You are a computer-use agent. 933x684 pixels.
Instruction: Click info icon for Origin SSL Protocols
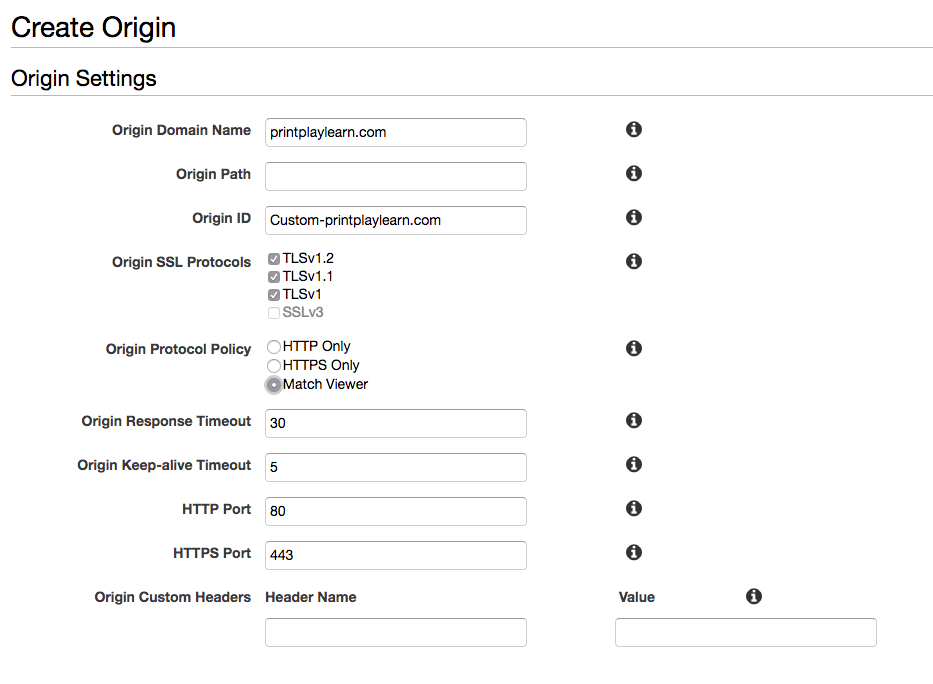coord(634,261)
